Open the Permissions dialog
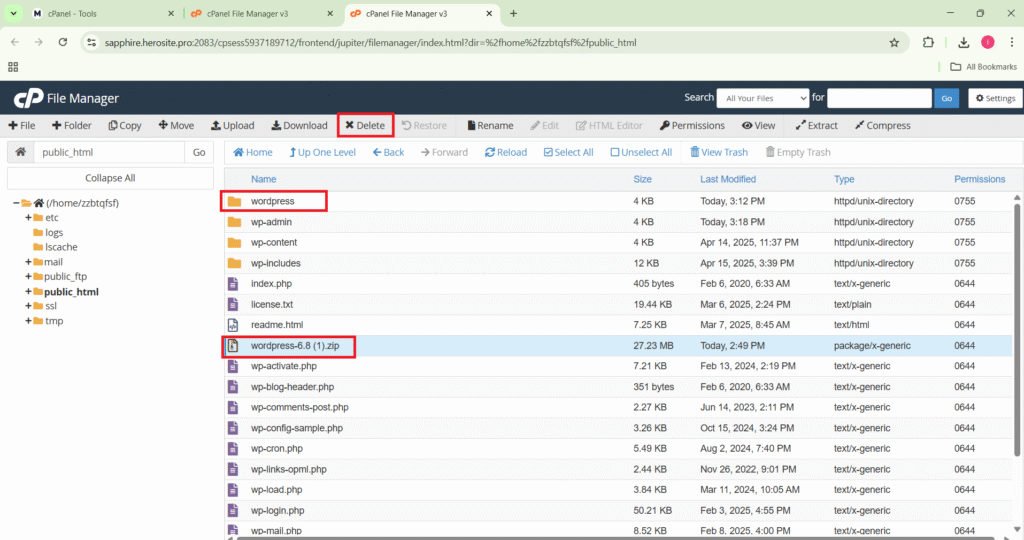 pyautogui.click(x=692, y=125)
